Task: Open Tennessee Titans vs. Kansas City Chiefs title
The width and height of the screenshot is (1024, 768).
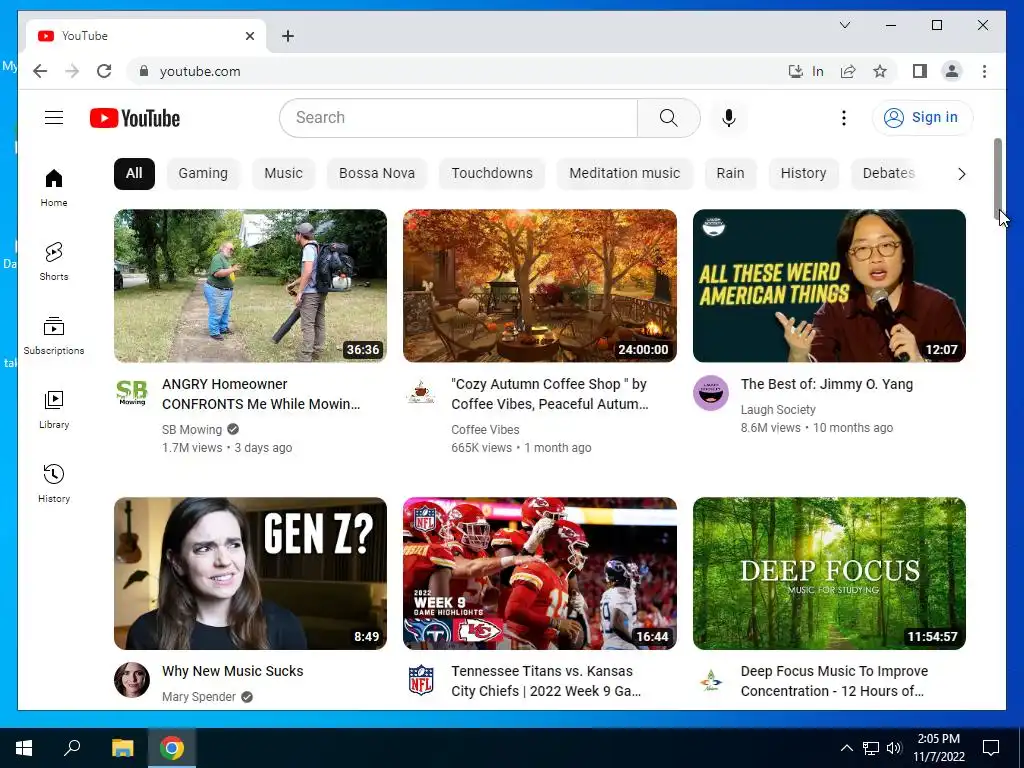Action: point(546,681)
